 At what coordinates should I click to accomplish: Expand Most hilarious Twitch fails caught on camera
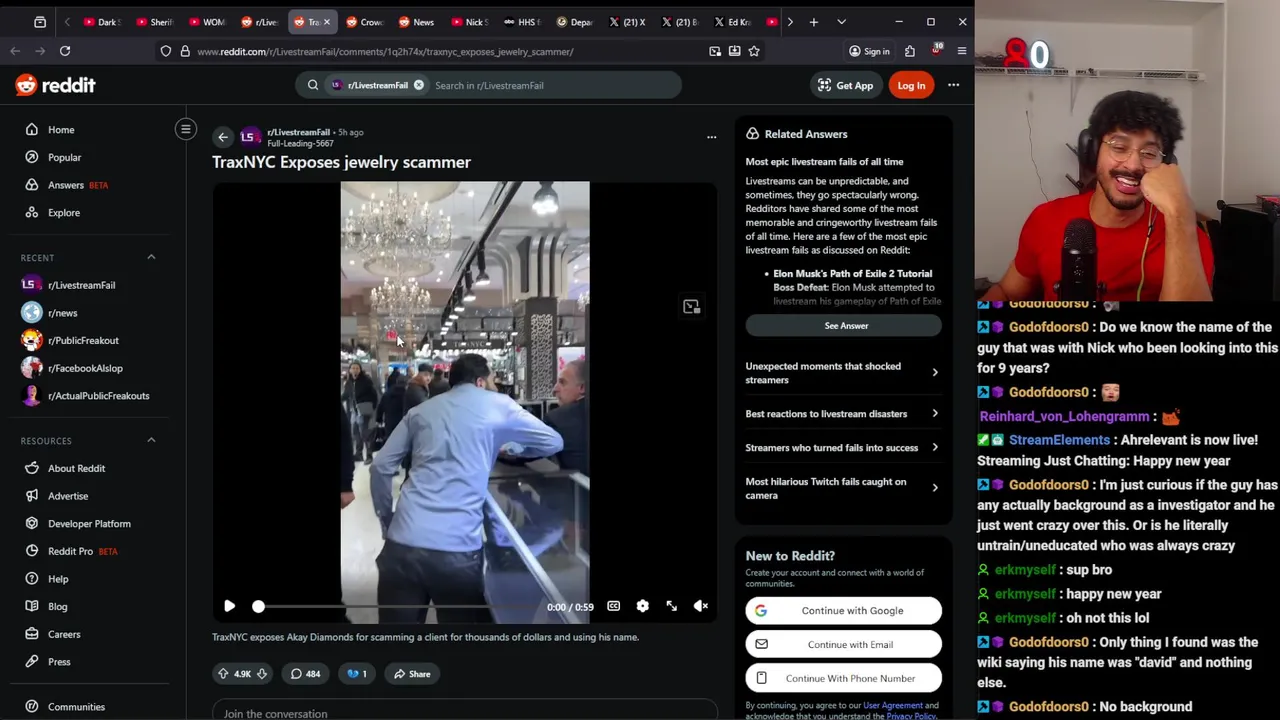click(843, 488)
